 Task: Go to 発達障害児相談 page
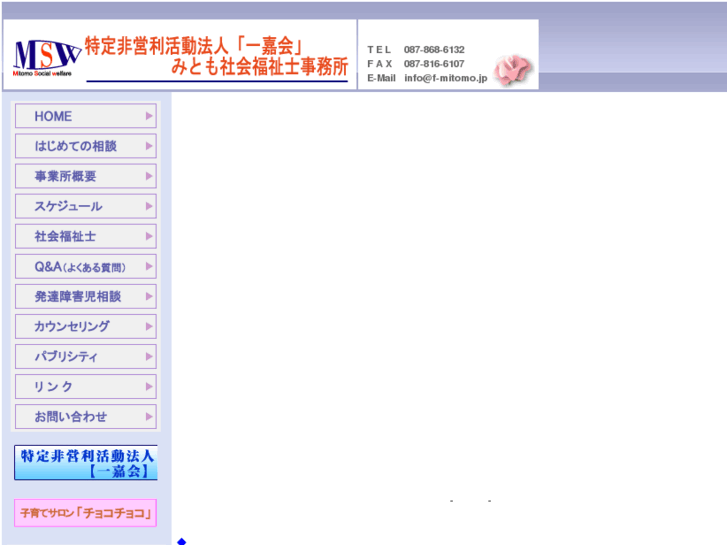(x=86, y=296)
